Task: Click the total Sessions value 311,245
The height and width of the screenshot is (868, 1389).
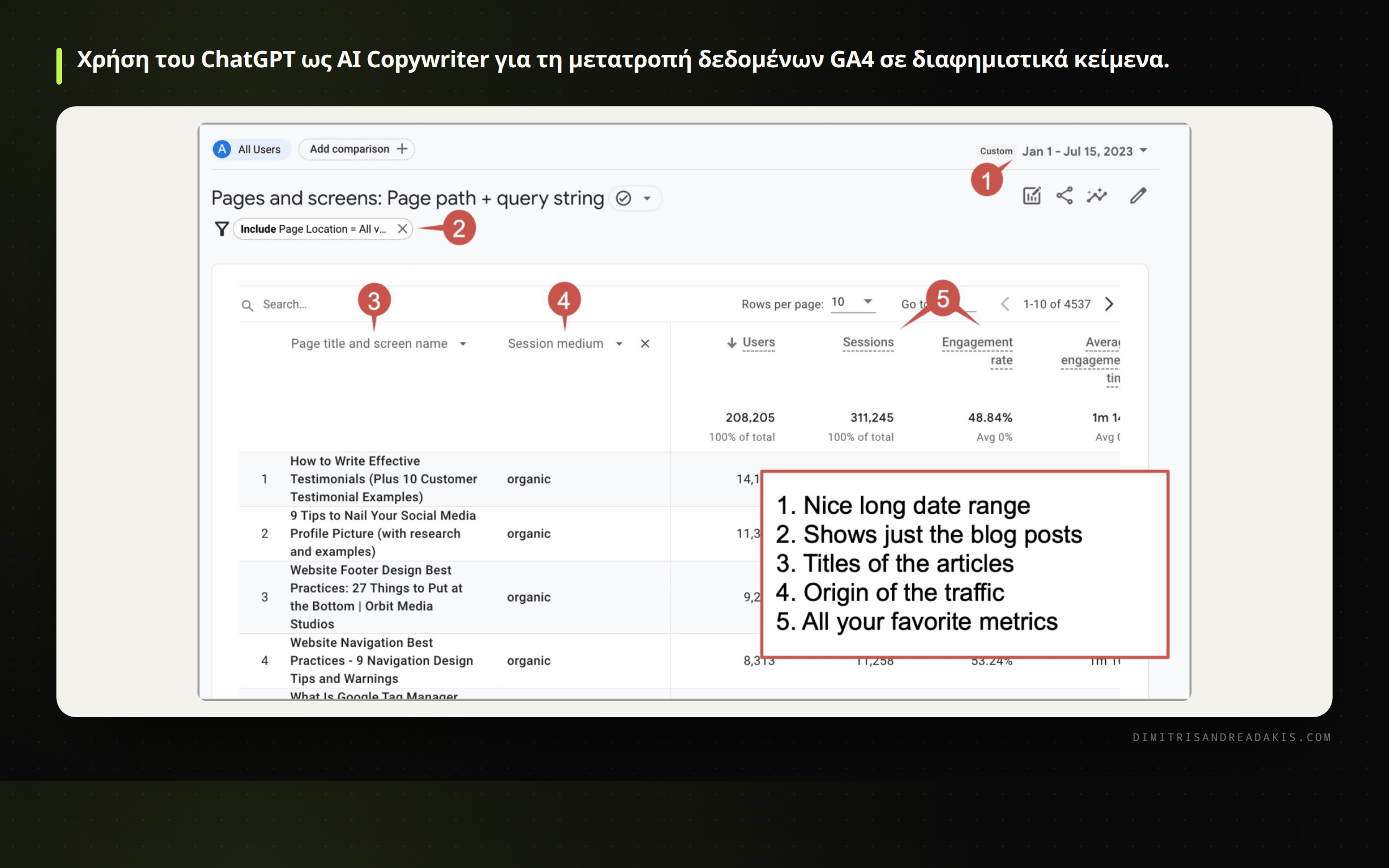Action: coord(871,417)
